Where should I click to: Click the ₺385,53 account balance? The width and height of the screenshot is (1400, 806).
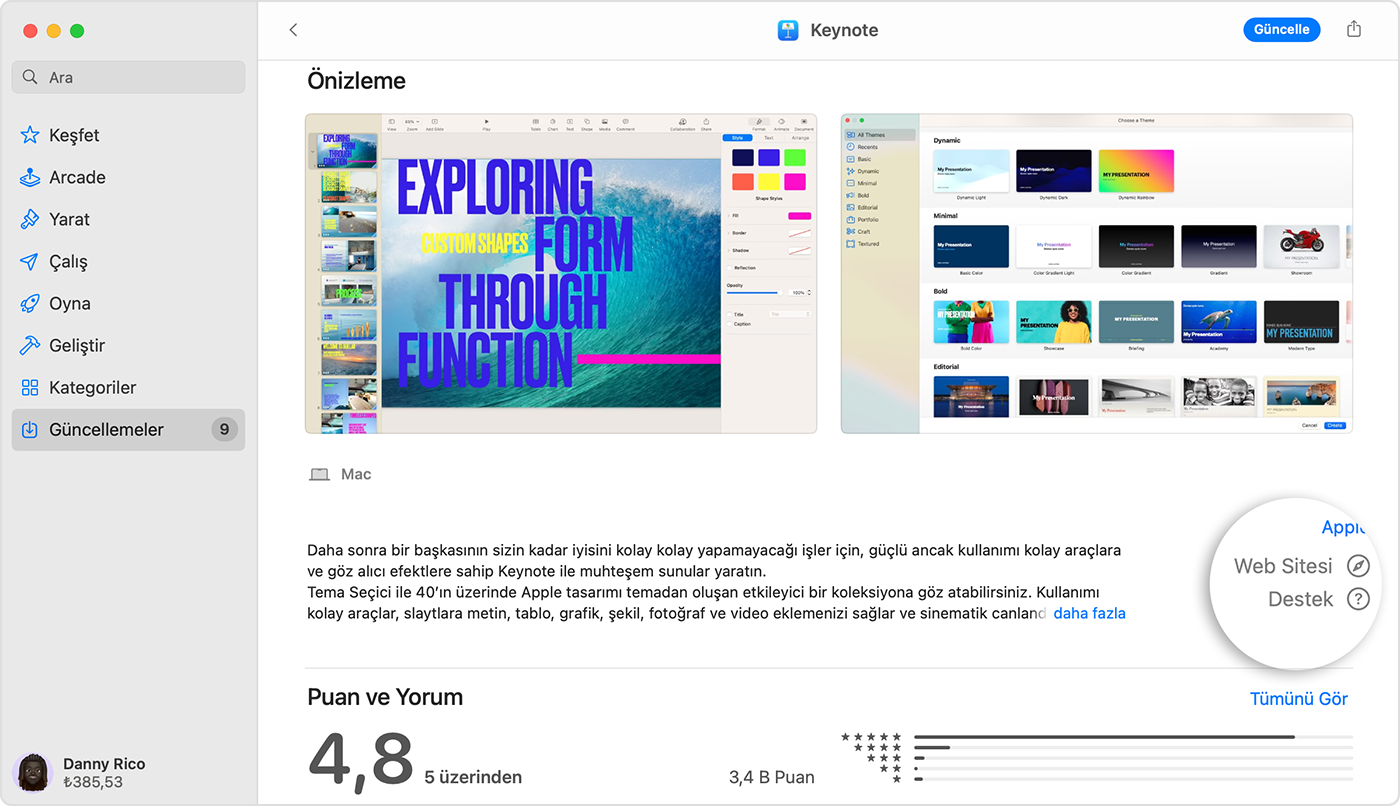[x=93, y=782]
